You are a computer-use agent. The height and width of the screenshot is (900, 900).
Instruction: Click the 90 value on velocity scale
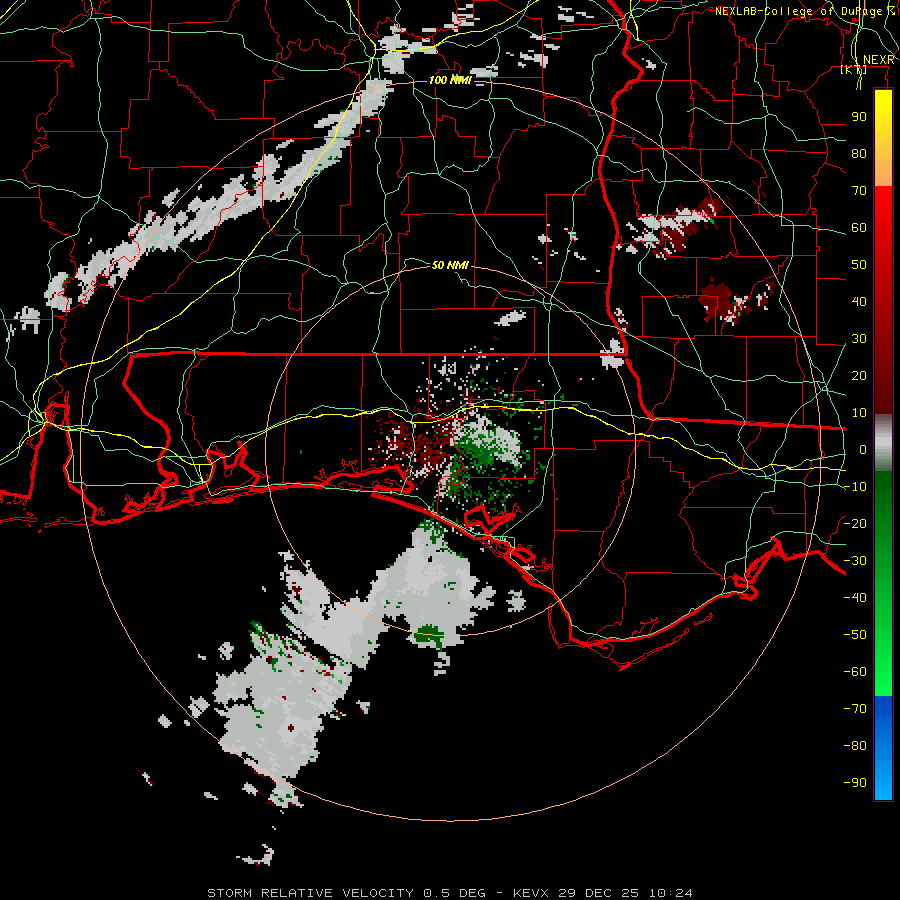pos(859,117)
